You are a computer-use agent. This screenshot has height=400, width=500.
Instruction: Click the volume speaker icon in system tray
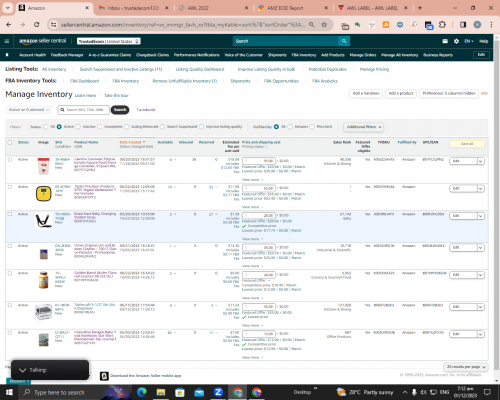tap(423, 392)
